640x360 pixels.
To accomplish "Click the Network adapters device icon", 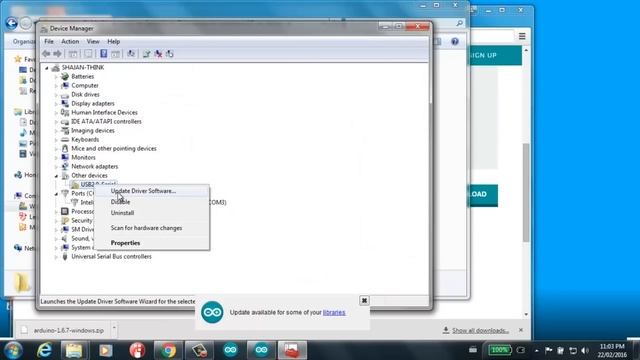I will click(65, 166).
